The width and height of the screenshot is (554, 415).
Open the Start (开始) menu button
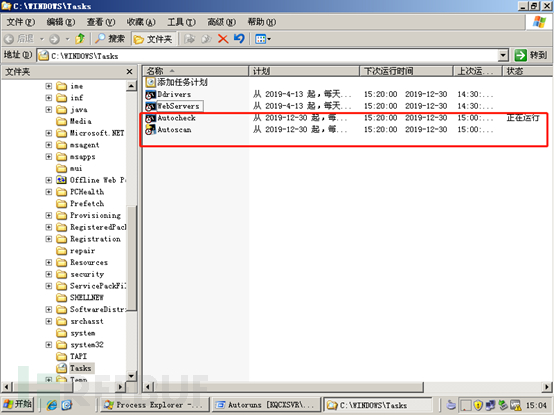pyautogui.click(x=18, y=404)
